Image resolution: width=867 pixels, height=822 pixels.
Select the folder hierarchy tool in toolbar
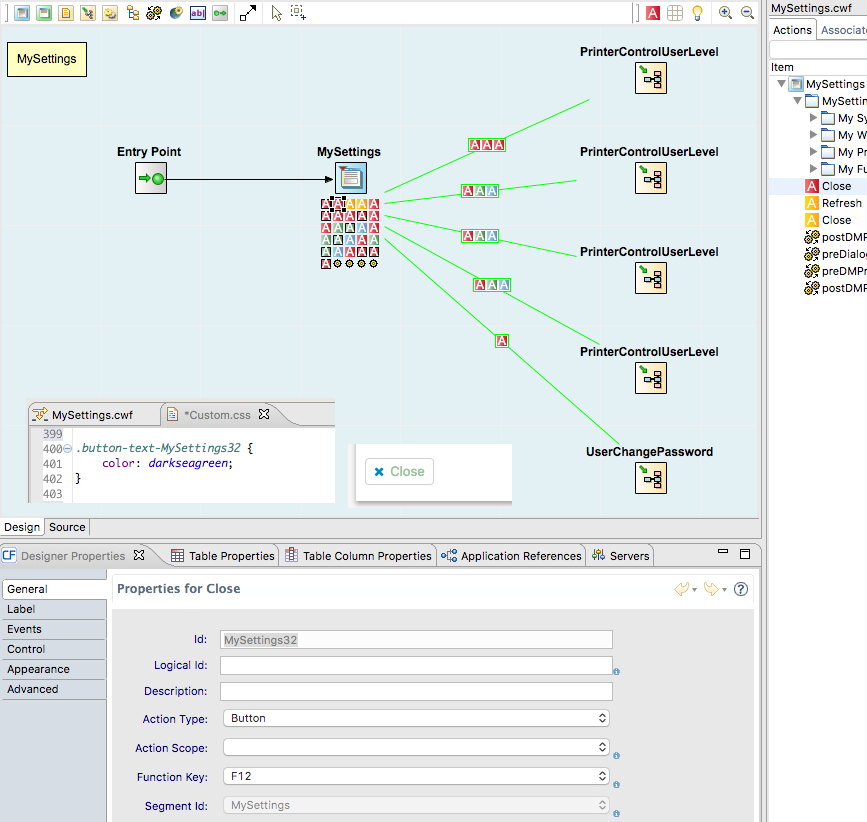click(x=133, y=13)
